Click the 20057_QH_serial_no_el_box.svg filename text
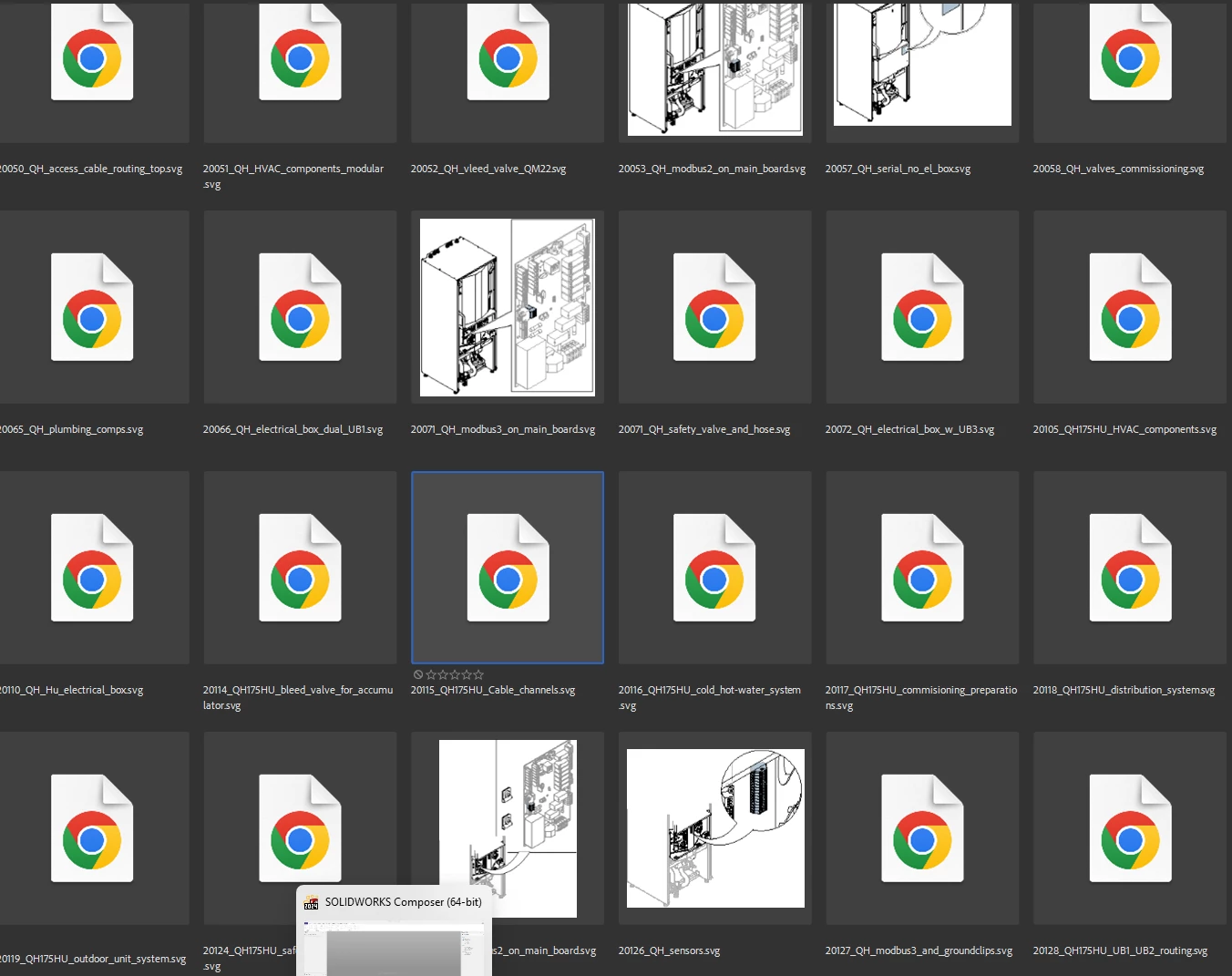 pyautogui.click(x=898, y=169)
